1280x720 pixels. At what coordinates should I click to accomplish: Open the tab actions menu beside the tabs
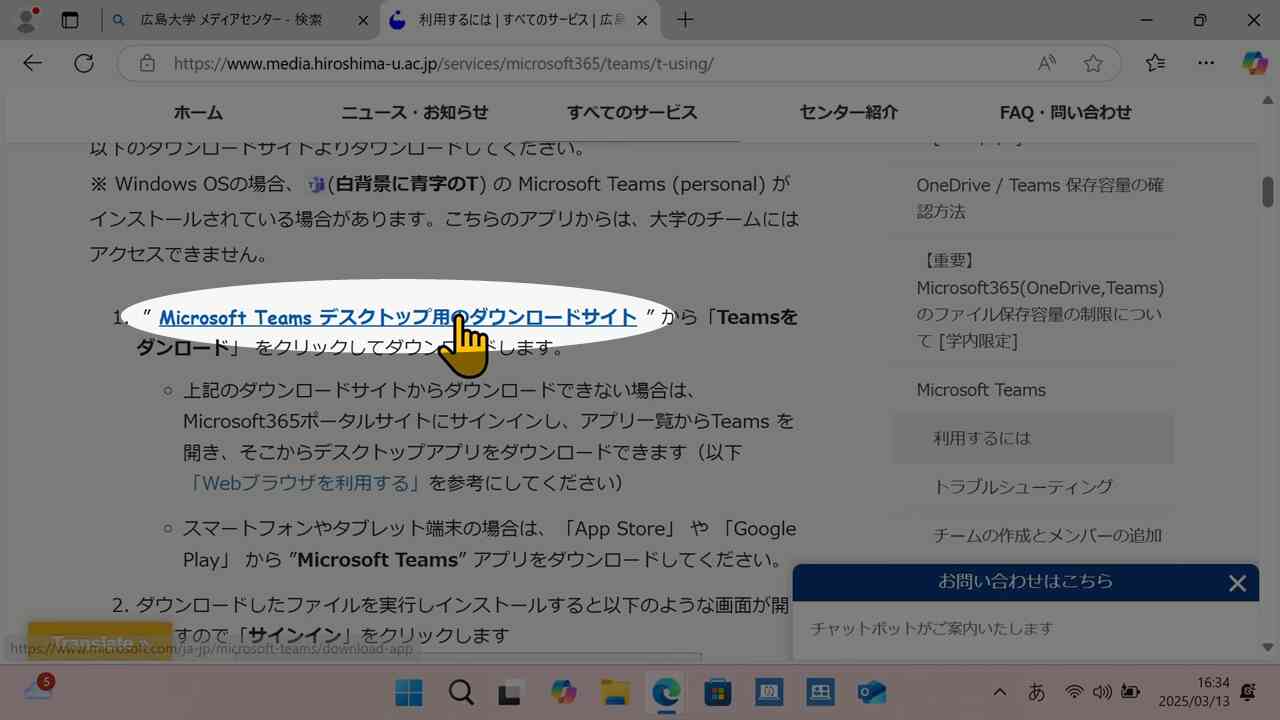click(70, 20)
